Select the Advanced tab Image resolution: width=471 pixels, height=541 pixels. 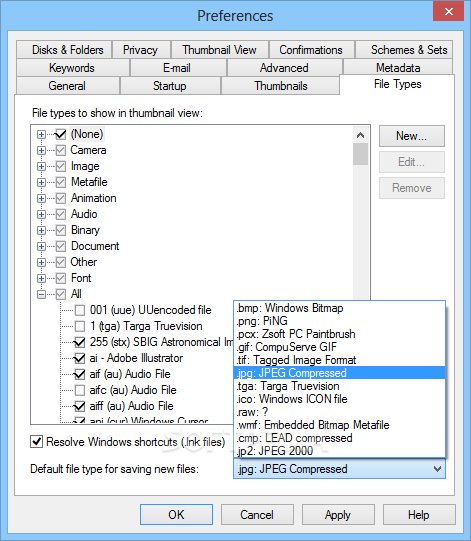point(285,68)
